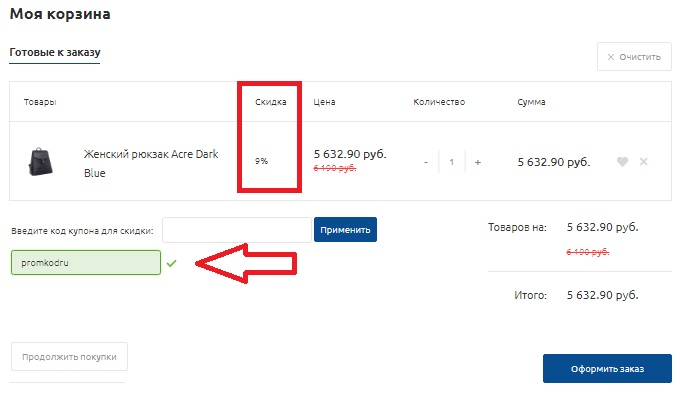Click the Применить coupon button
Viewport: 680px width, 400px height.
[x=345, y=230]
